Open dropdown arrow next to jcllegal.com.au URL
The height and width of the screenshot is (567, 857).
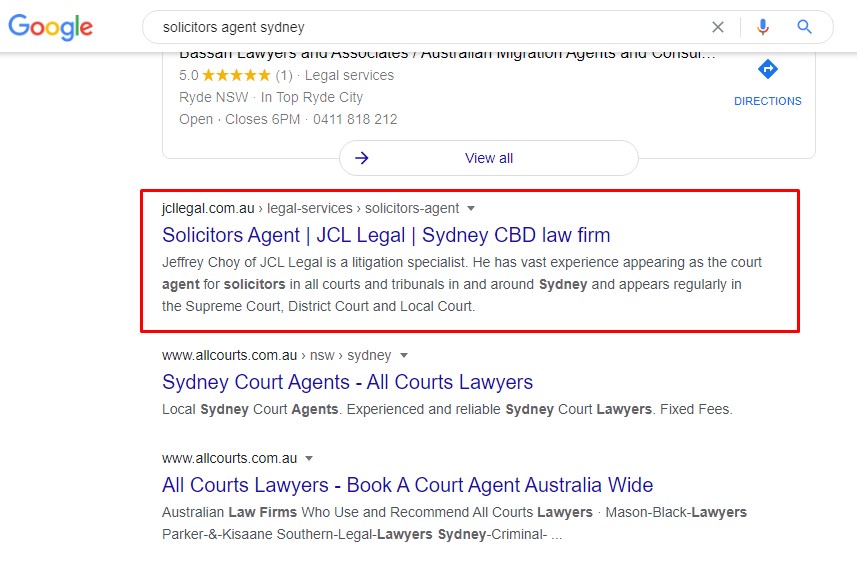click(471, 209)
